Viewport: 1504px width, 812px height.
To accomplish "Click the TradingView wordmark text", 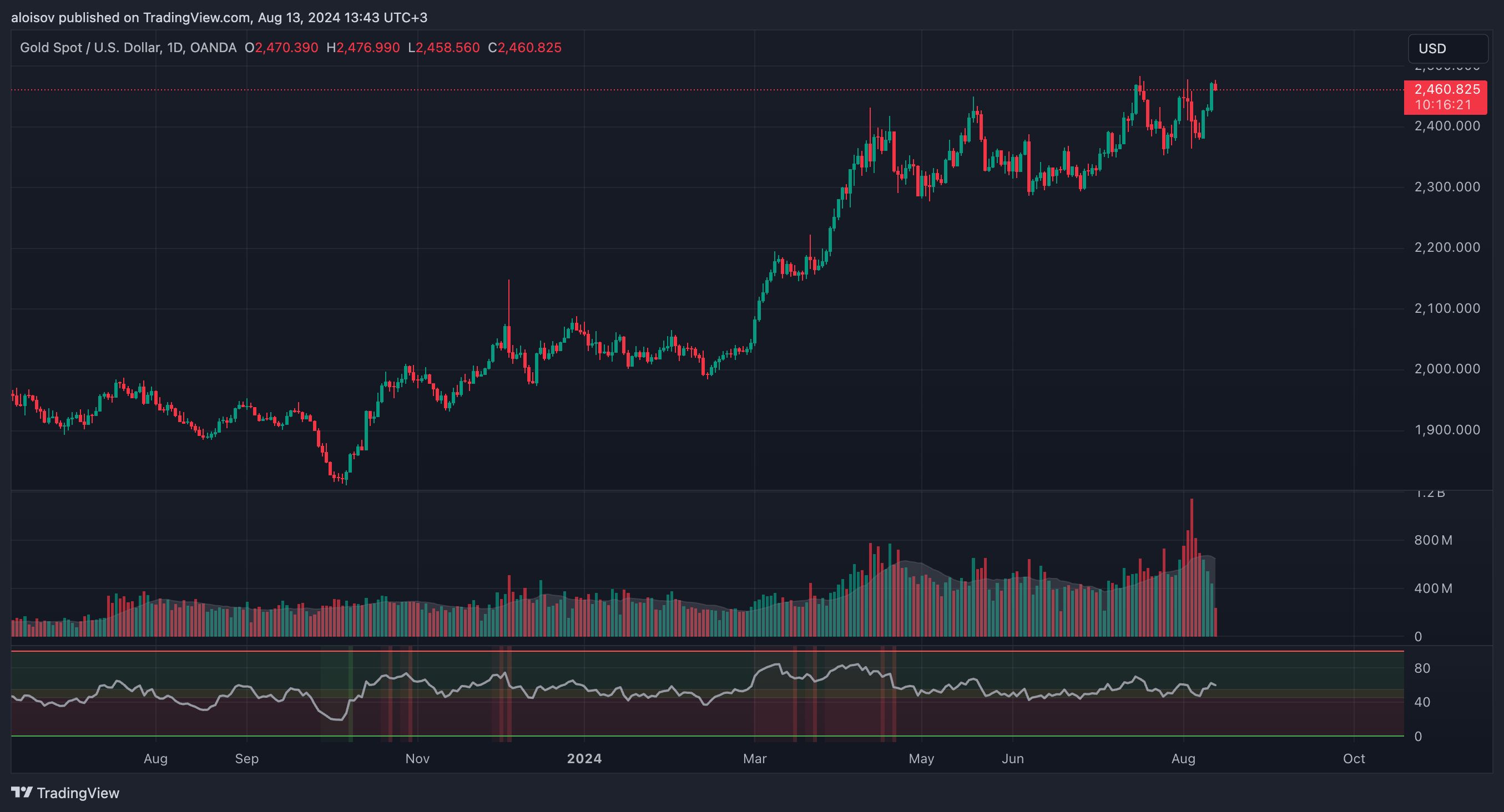I will pyautogui.click(x=78, y=793).
